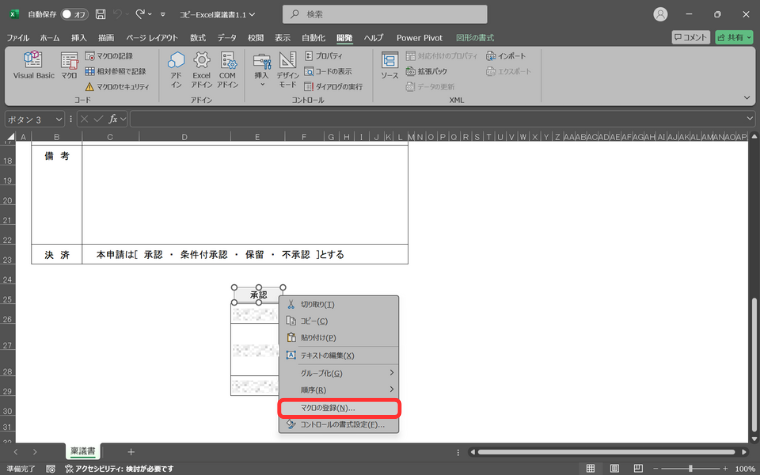
Task: Click the zoom slider in status bar
Action: [690, 468]
